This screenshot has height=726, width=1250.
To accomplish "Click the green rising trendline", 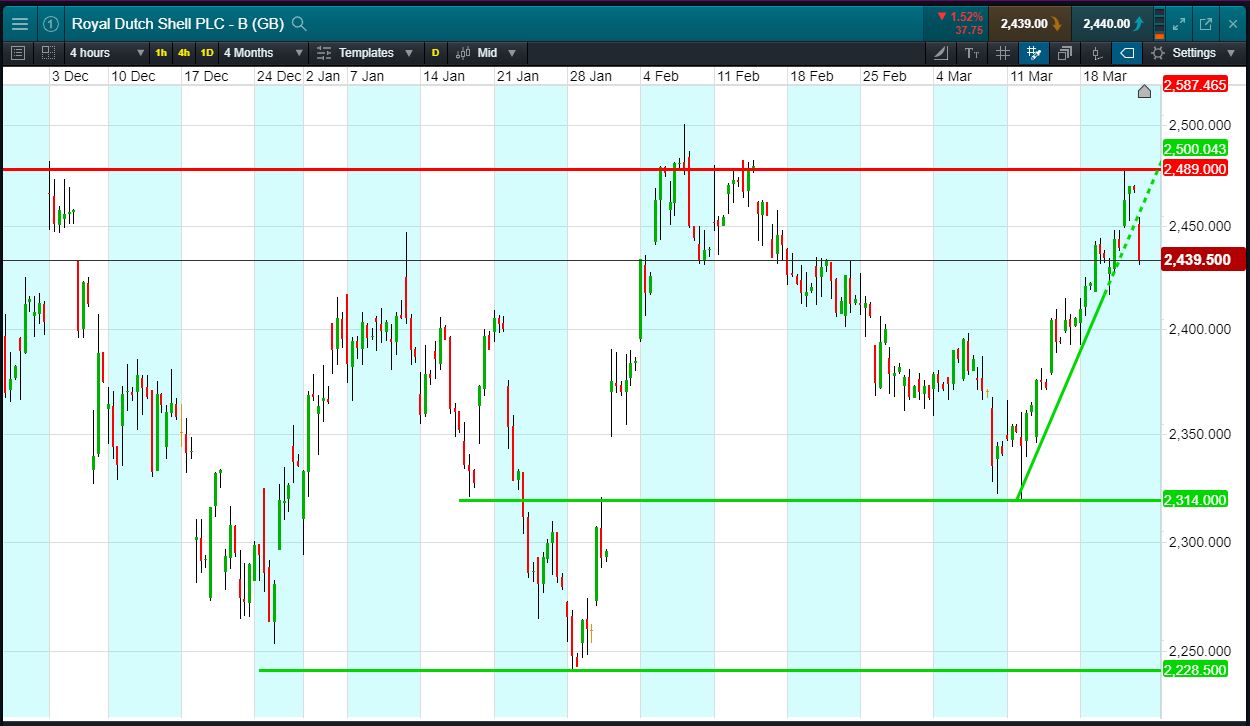I will (x=1062, y=394).
